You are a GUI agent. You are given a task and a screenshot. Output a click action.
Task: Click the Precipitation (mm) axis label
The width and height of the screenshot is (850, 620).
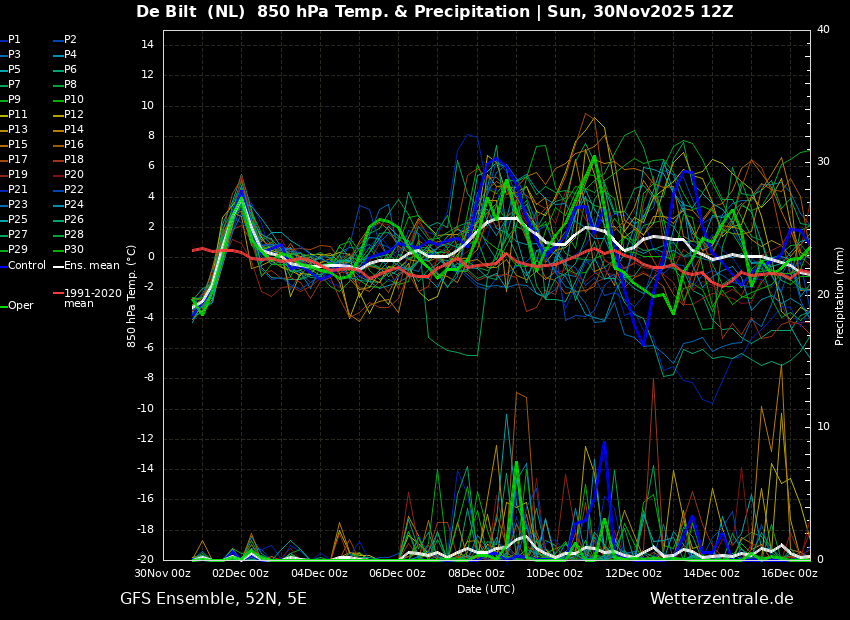(840, 295)
